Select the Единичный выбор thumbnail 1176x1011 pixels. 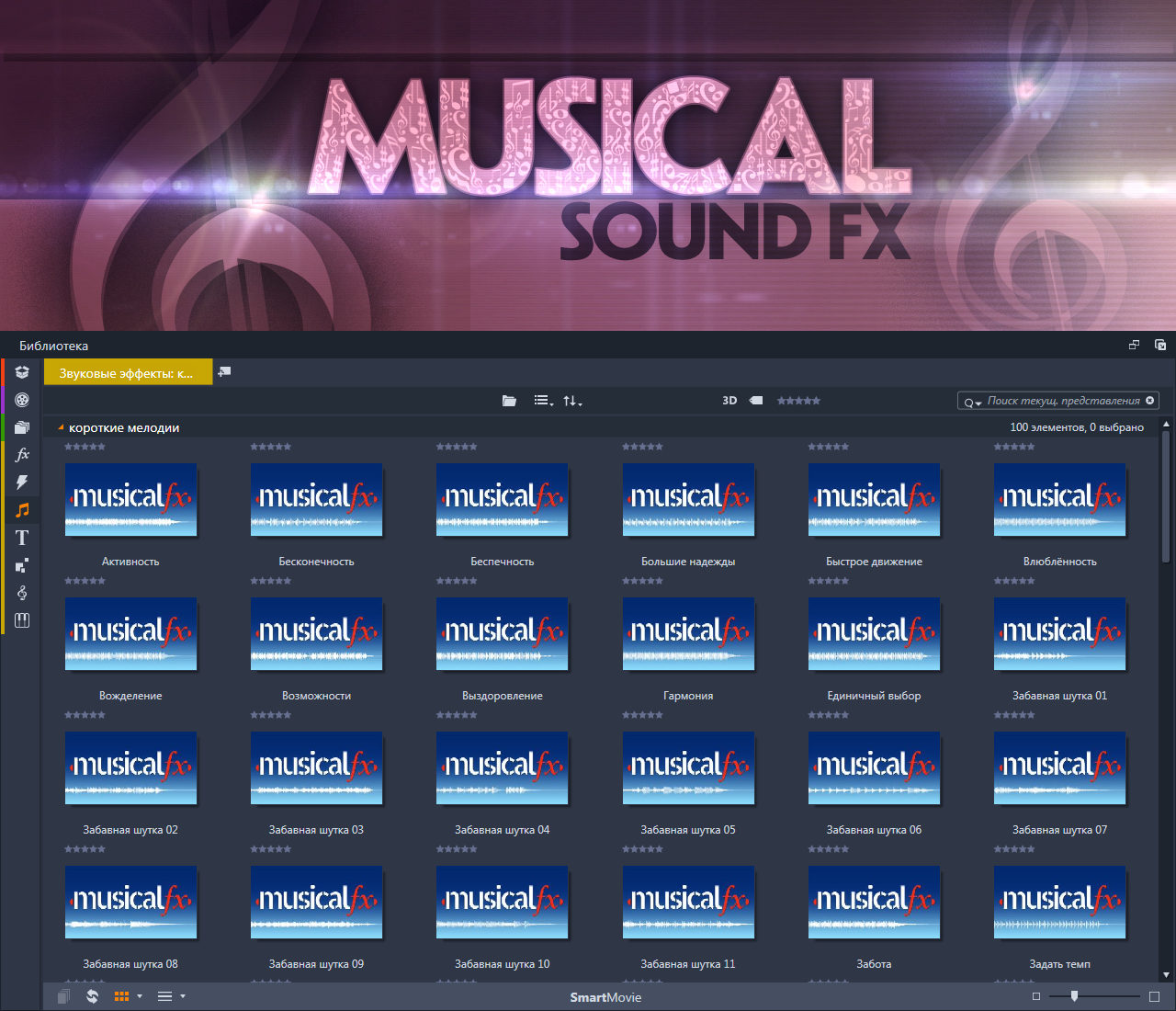(x=874, y=633)
